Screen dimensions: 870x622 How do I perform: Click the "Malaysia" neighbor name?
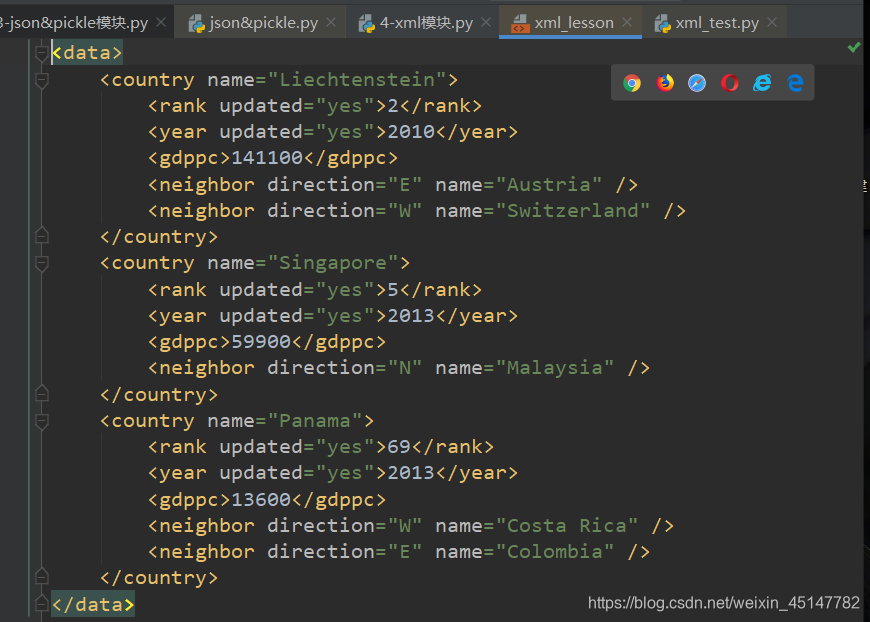point(555,368)
